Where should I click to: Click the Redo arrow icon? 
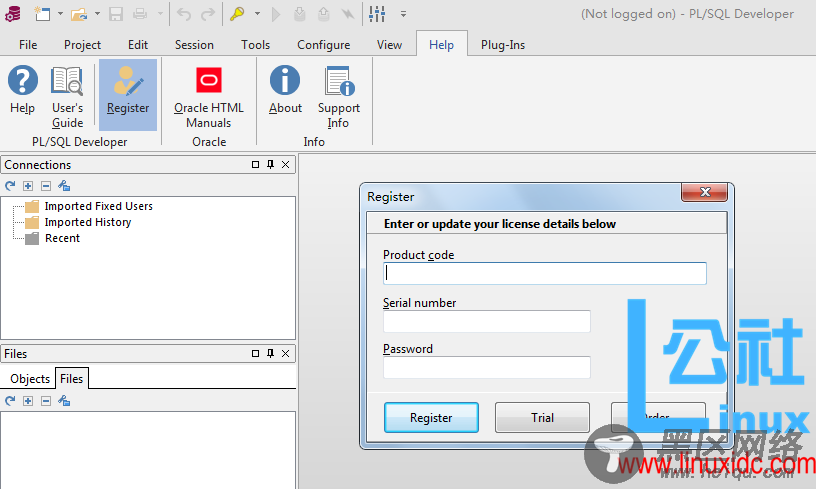pos(208,14)
